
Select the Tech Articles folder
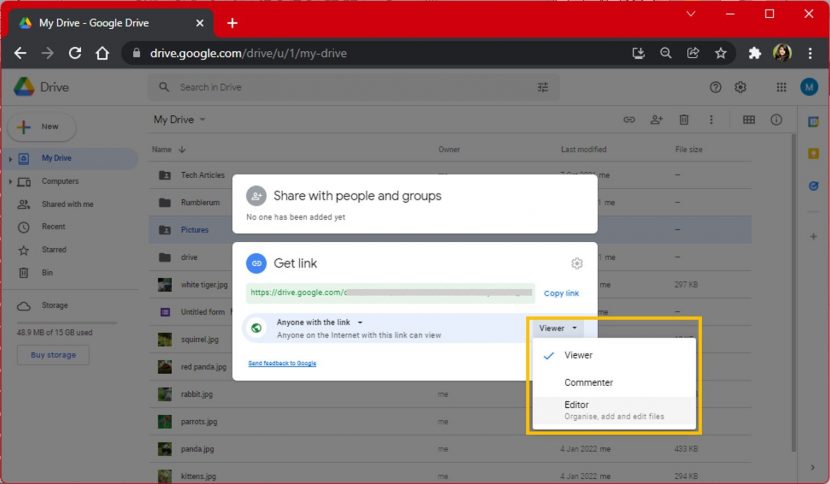coord(203,175)
